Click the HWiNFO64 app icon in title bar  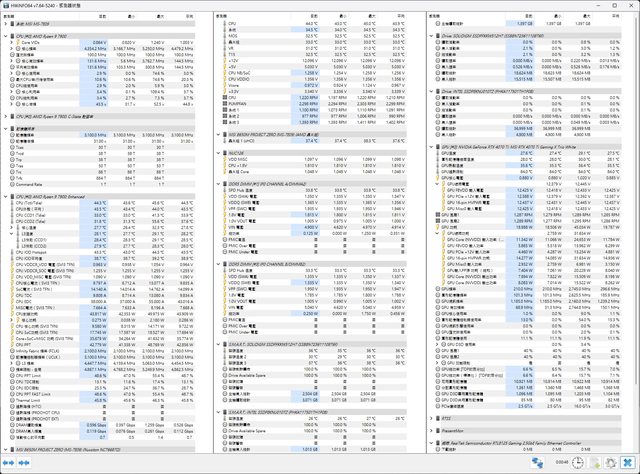click(5, 4)
